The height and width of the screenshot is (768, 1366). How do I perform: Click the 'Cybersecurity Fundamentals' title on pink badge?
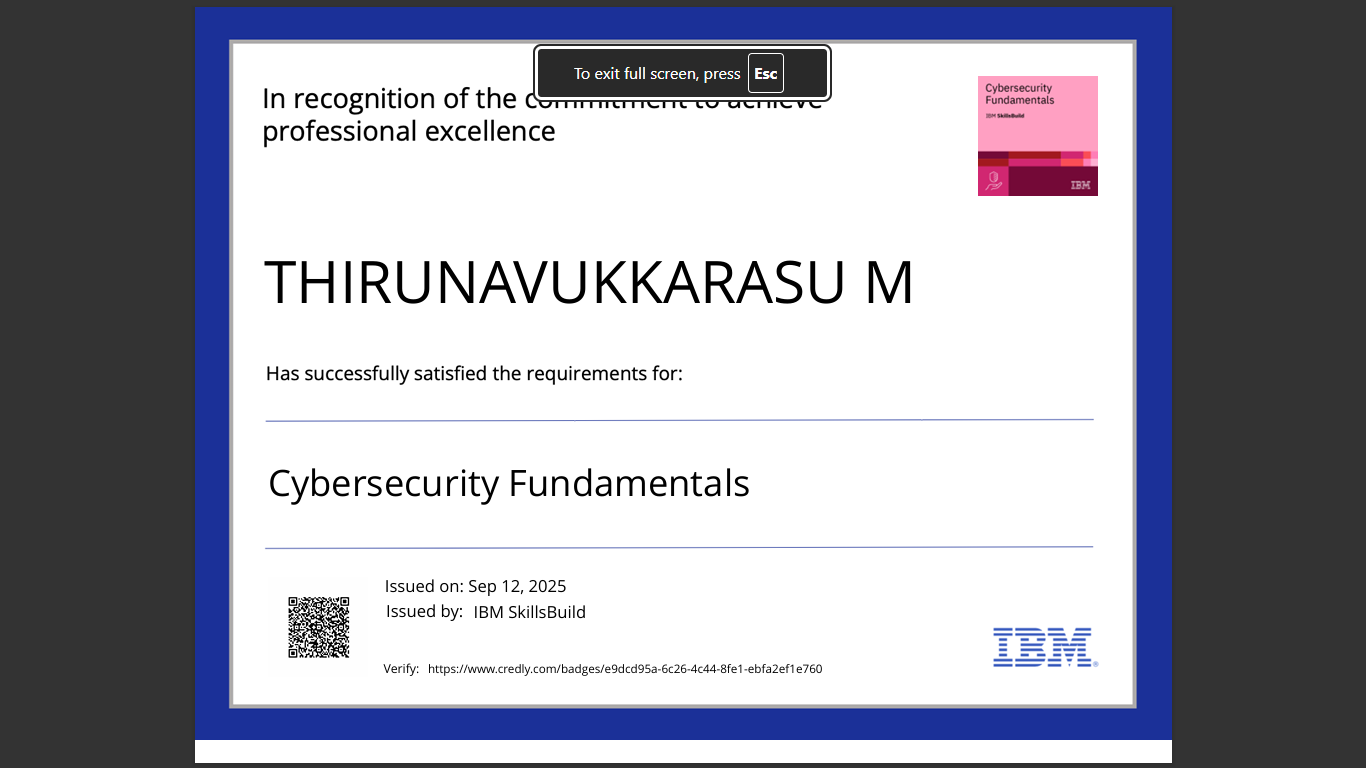point(1020,94)
